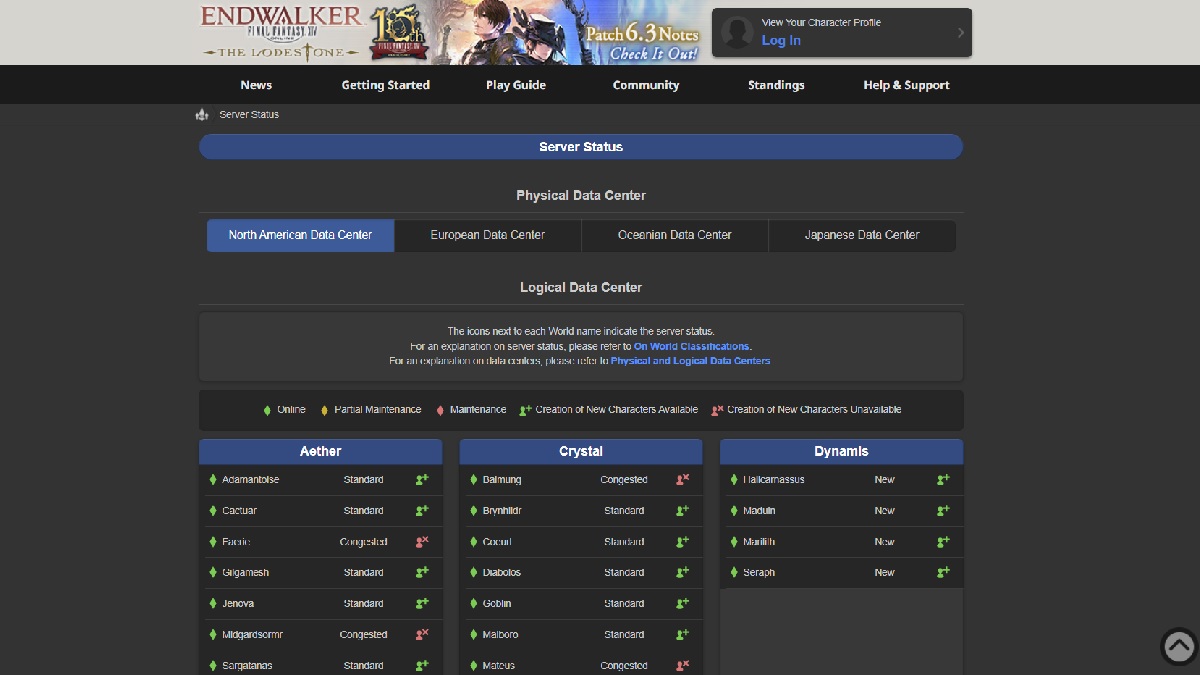Select the Japanese Data Center tab
Image resolution: width=1200 pixels, height=675 pixels.
[x=862, y=235]
